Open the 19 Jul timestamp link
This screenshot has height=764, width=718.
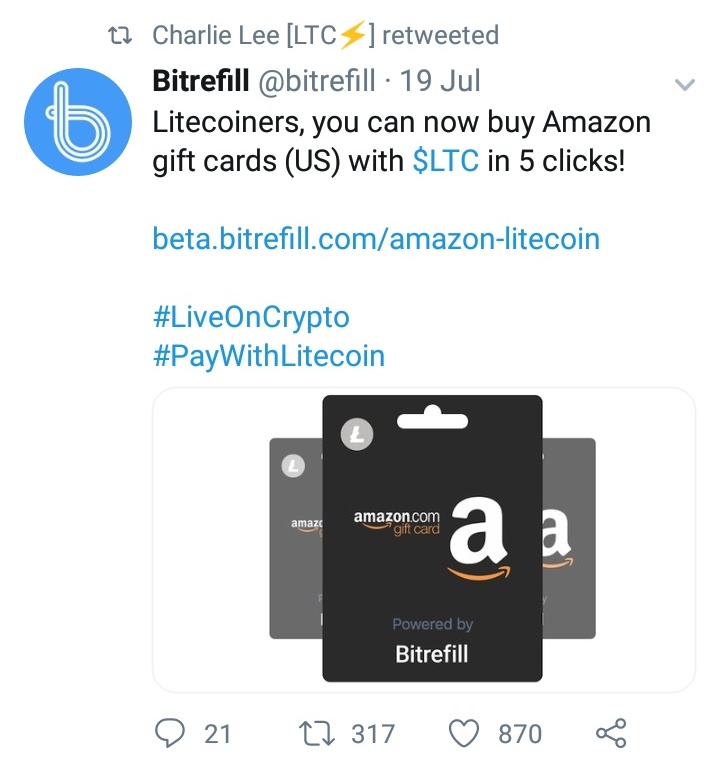point(440,80)
